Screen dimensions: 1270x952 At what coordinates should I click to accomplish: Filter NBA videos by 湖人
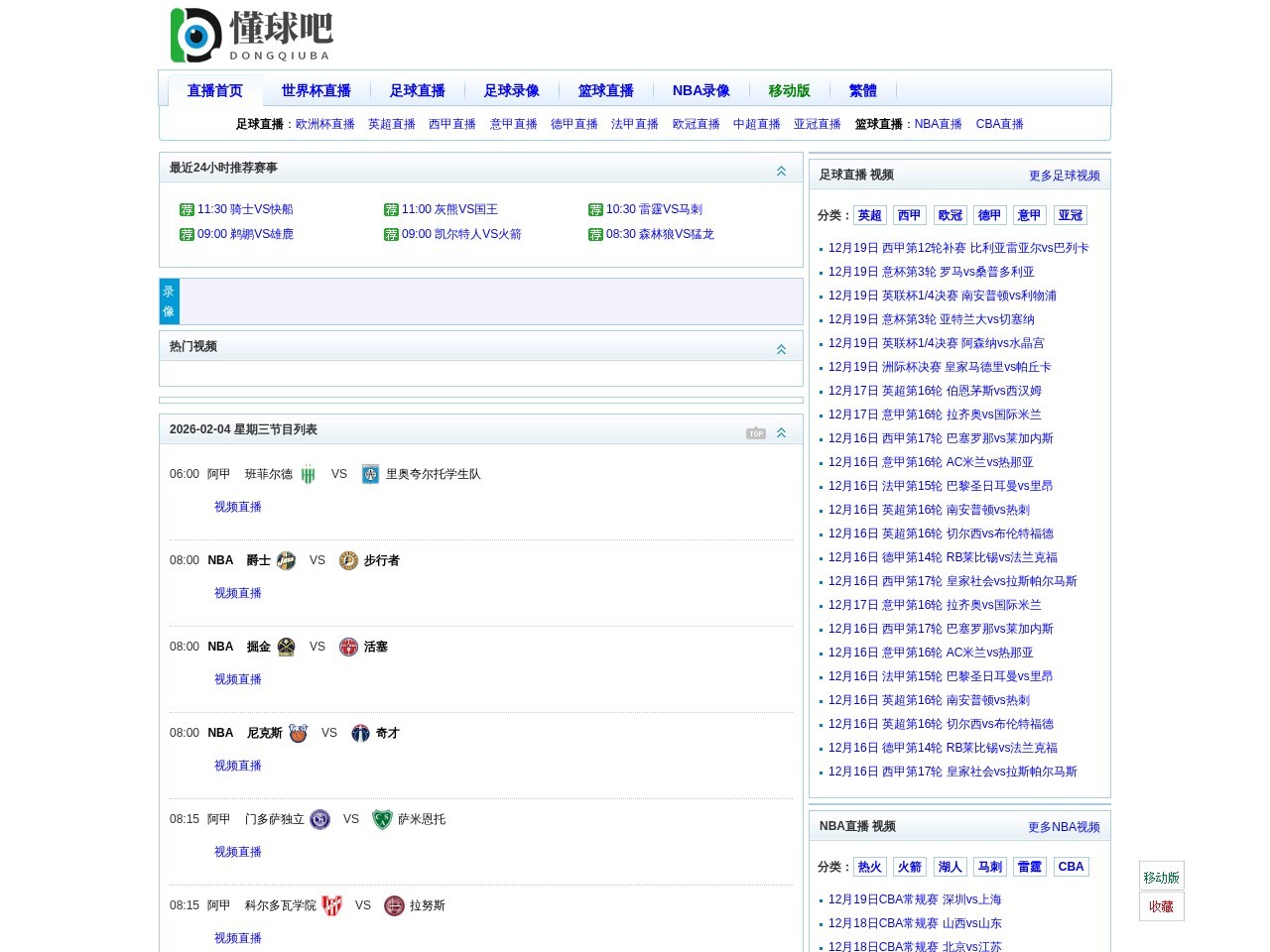(x=951, y=867)
